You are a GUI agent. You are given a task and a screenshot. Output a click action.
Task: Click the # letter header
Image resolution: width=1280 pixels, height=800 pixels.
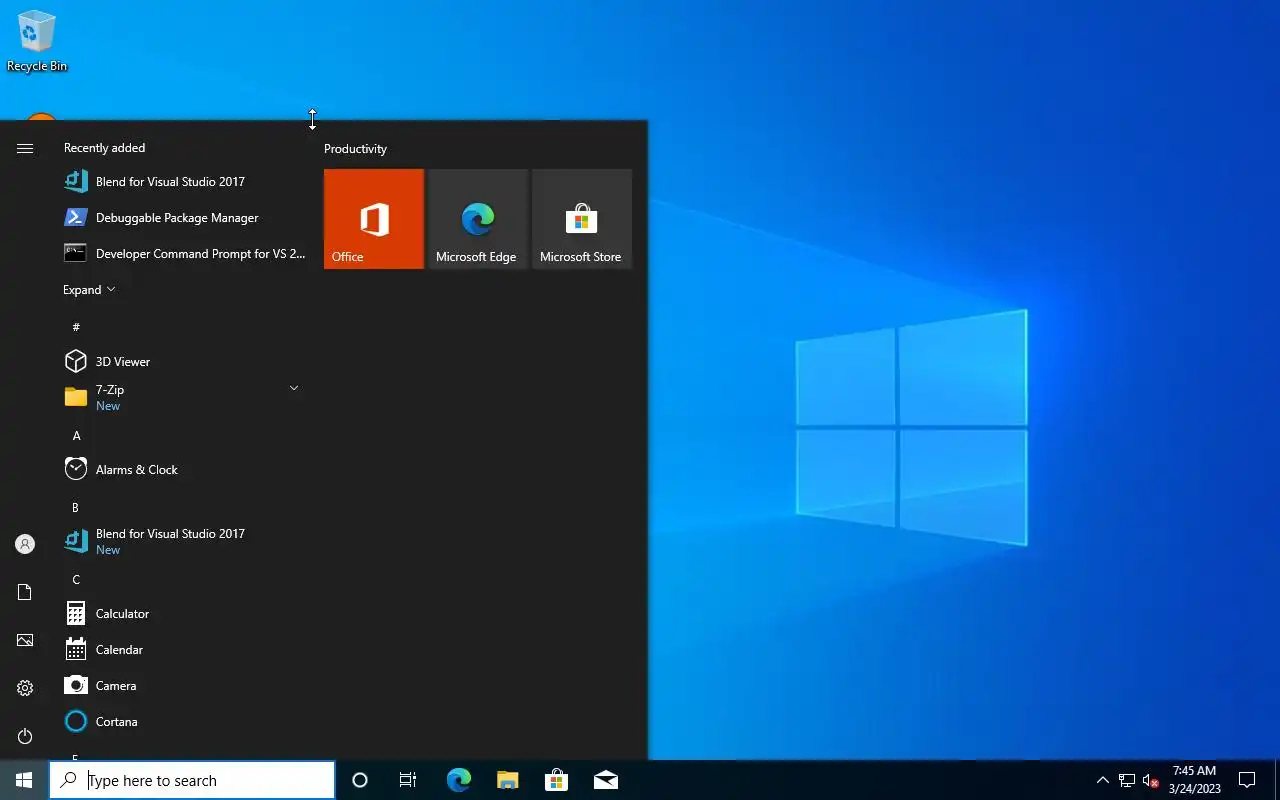[x=76, y=327]
